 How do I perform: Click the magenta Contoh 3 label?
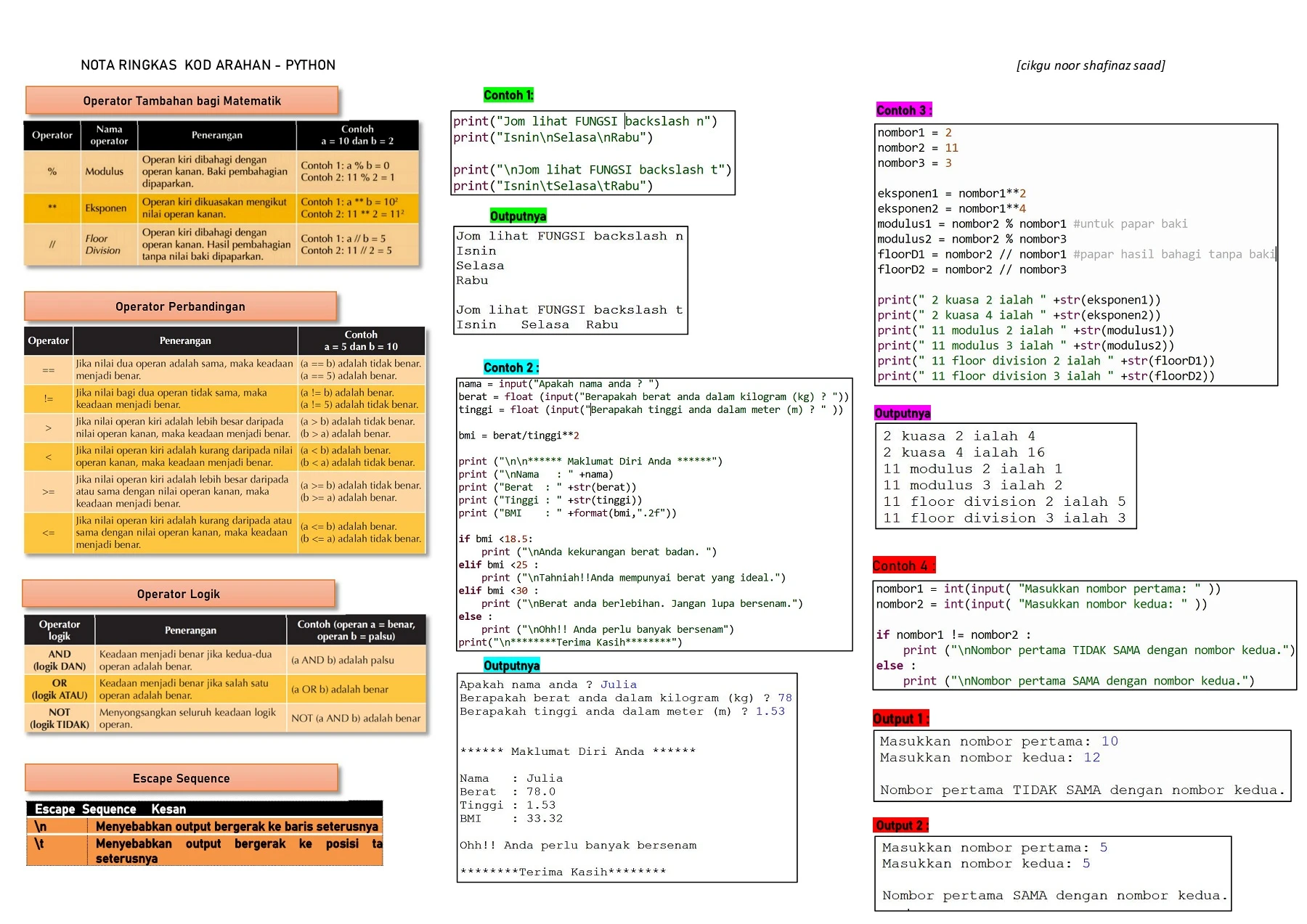[x=904, y=110]
